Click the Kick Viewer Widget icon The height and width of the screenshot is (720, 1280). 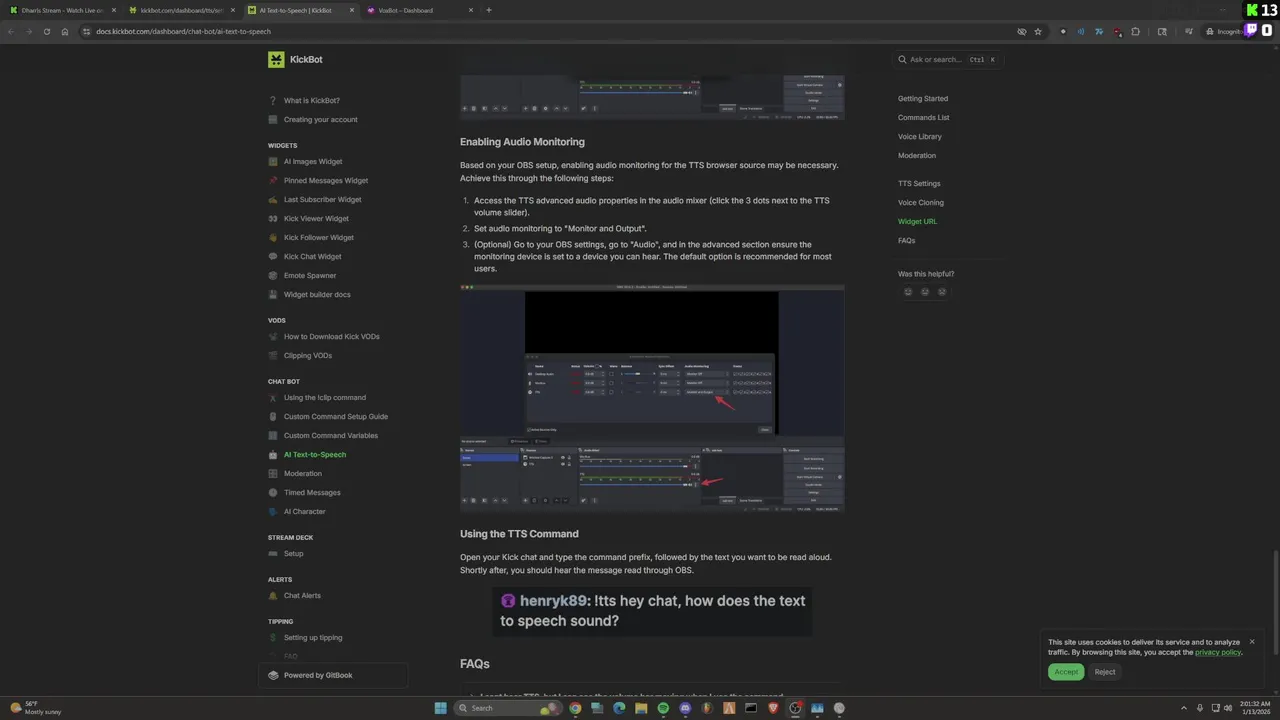273,219
